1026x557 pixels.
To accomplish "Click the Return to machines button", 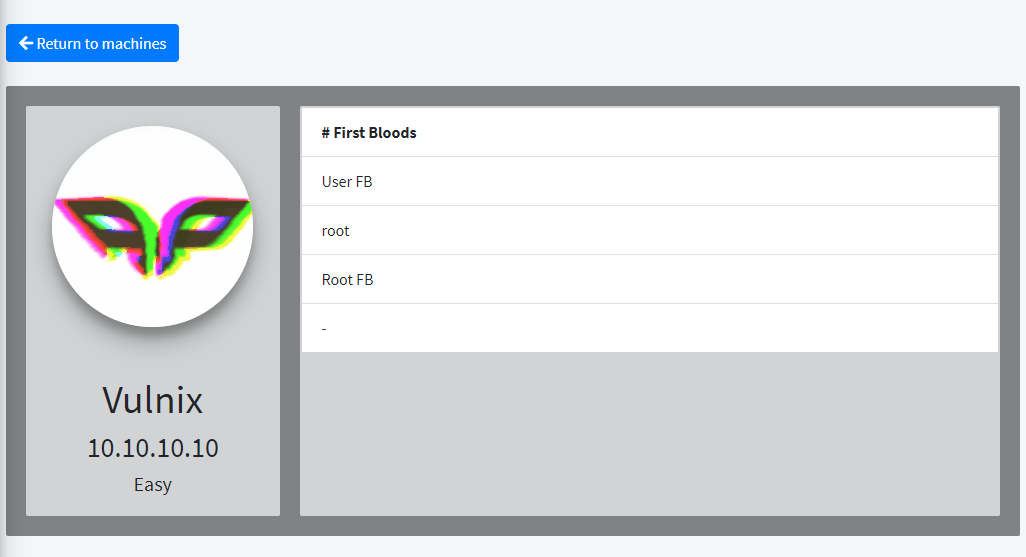I will (92, 43).
